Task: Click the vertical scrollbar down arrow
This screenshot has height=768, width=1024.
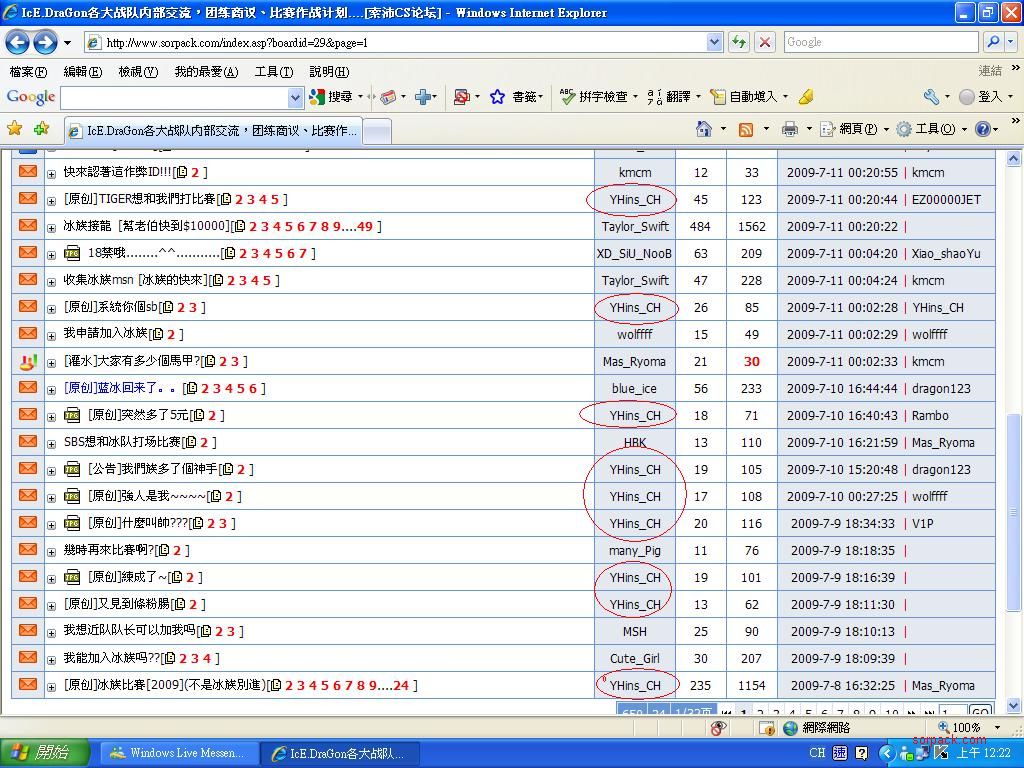Action: tap(1013, 706)
